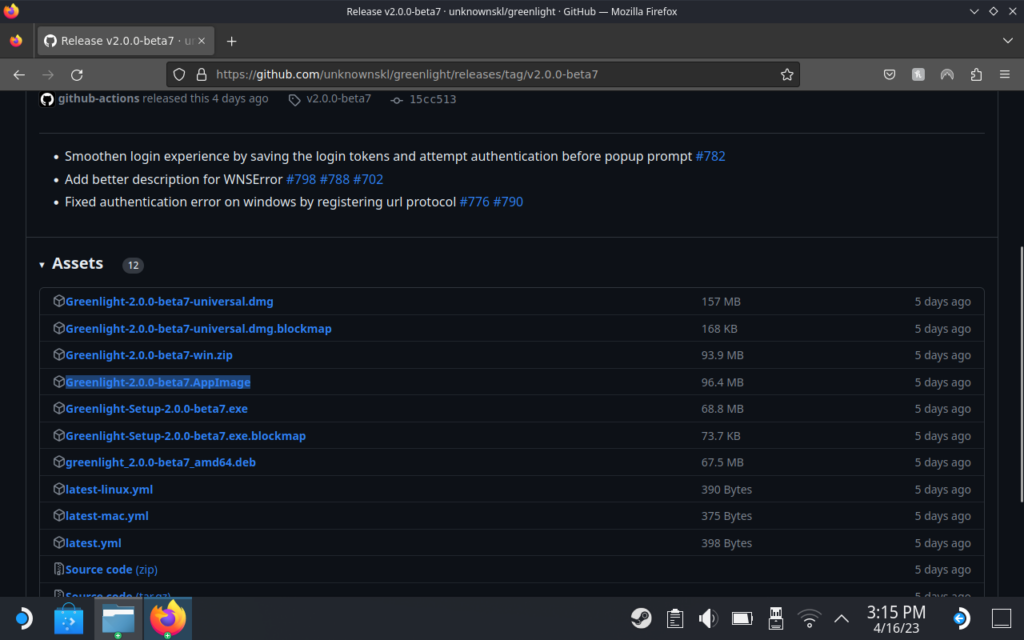Open Firefox extensions puzzle icon
Screen dimensions: 1024x640
point(976,75)
